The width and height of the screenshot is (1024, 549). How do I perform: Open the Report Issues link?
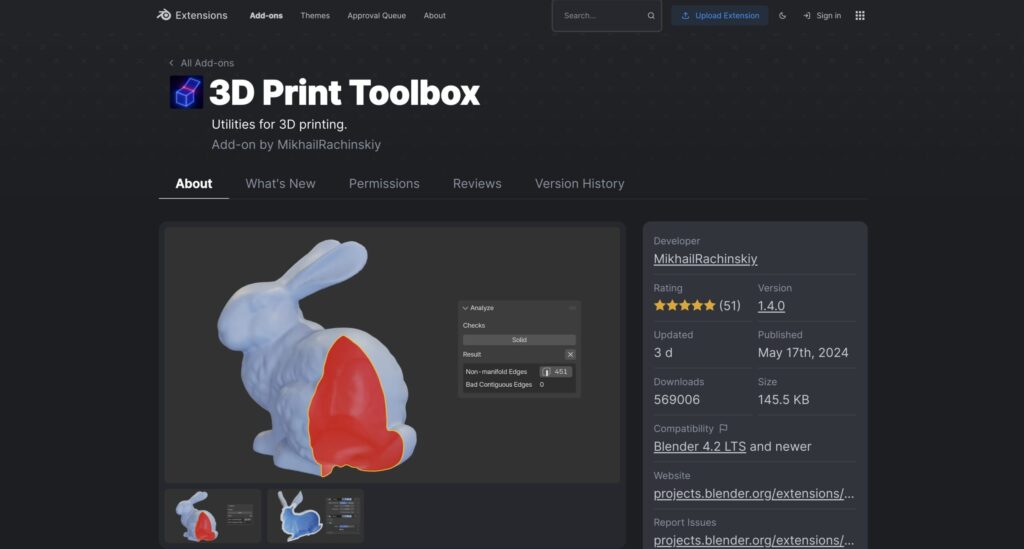754,541
